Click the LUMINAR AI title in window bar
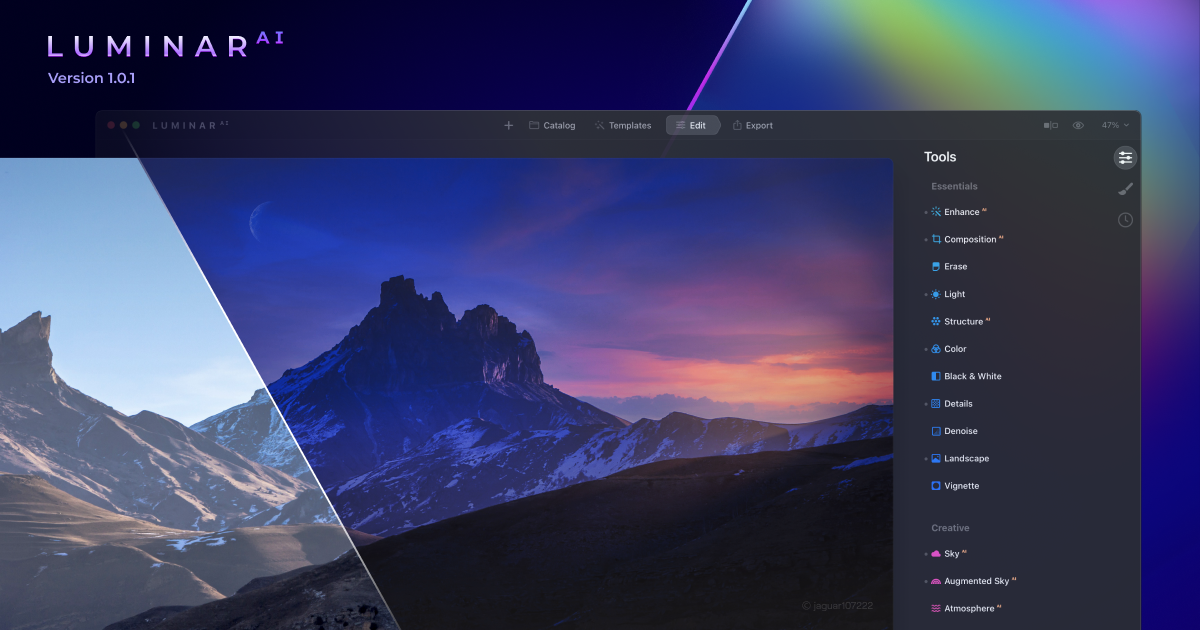Image resolution: width=1200 pixels, height=630 pixels. [191, 125]
